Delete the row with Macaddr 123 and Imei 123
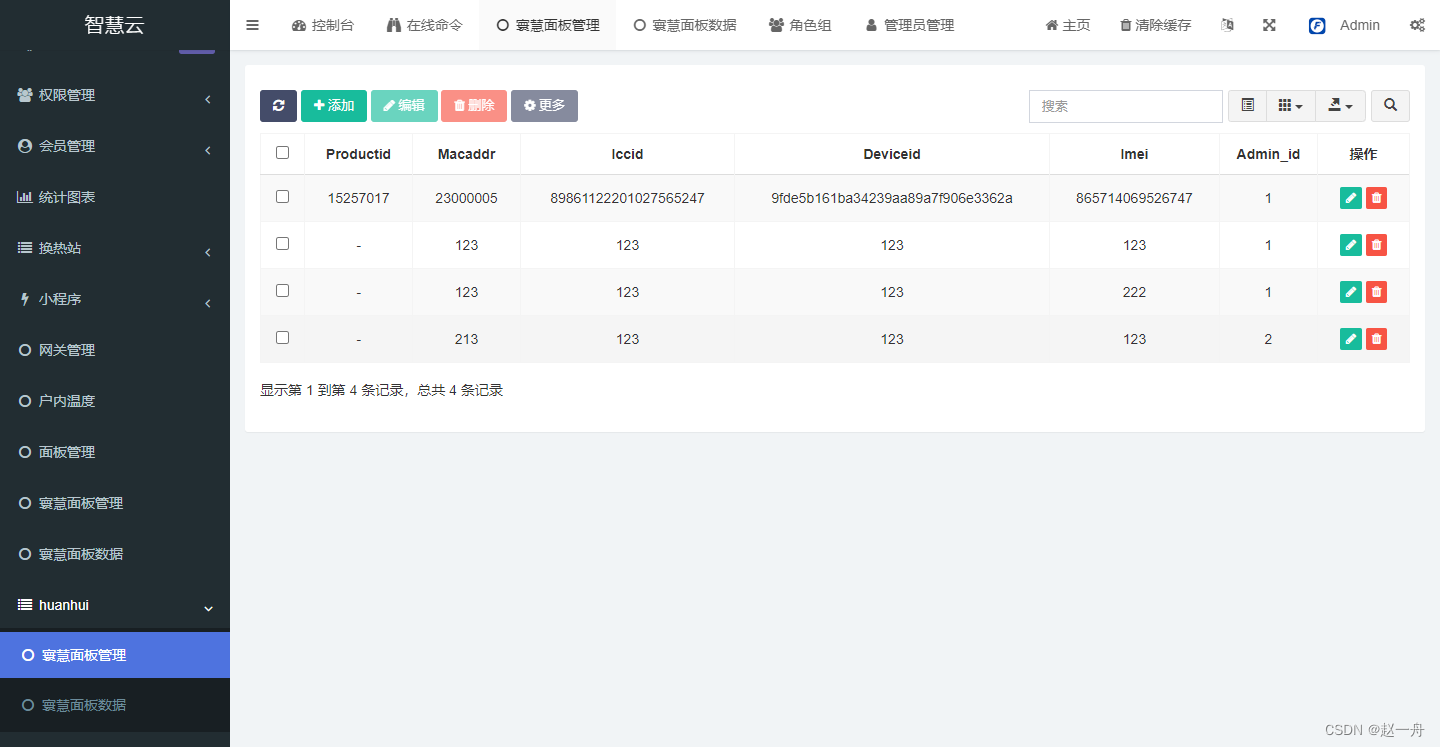 [x=1377, y=245]
